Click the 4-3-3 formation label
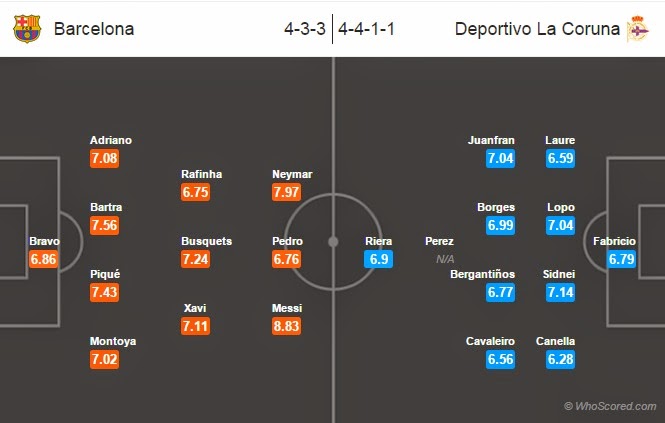This screenshot has width=665, height=423. coord(305,29)
